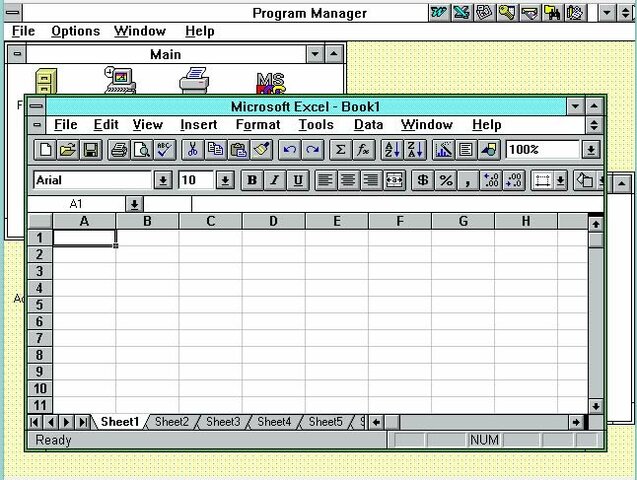Open the Function Wizard fx icon
The height and width of the screenshot is (480, 637).
pos(363,150)
